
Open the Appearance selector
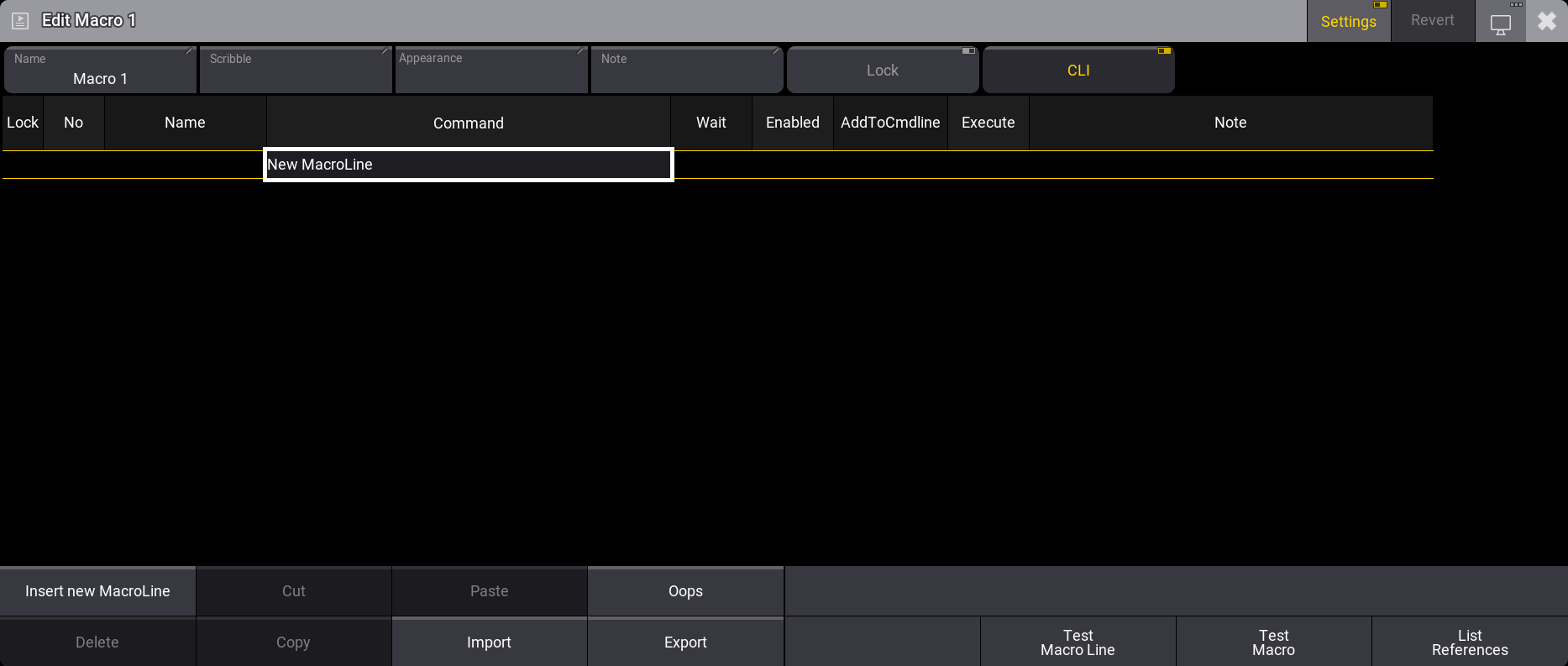[x=490, y=71]
